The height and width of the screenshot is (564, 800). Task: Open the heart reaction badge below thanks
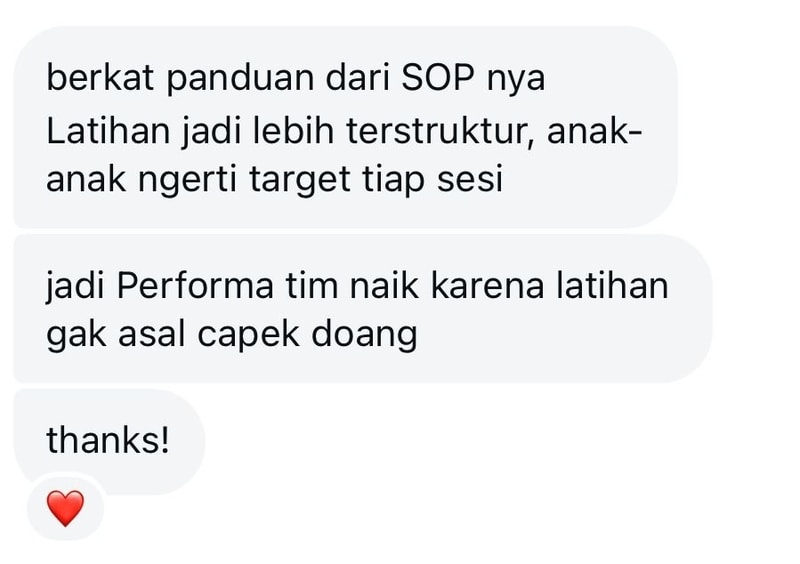click(65, 507)
